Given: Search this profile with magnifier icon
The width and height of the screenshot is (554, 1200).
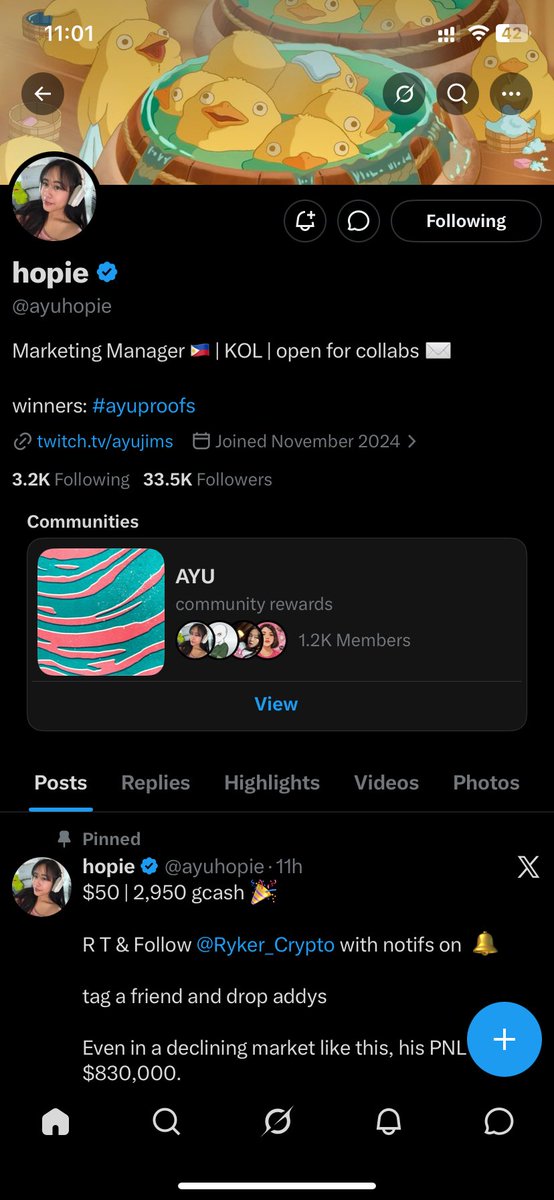Looking at the screenshot, I should pos(458,94).
